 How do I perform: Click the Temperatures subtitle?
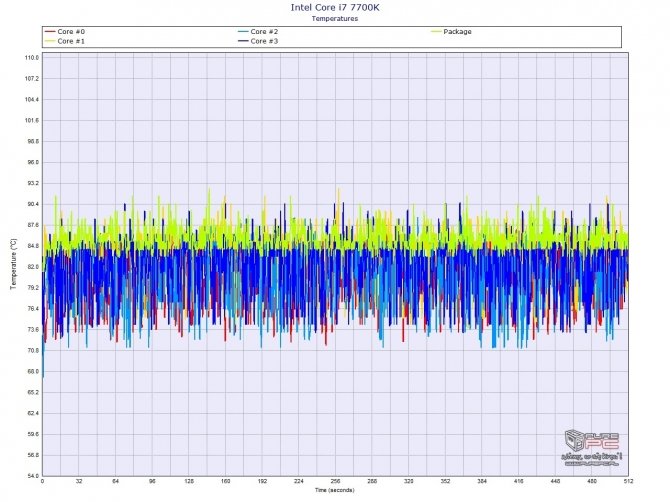[x=335, y=18]
